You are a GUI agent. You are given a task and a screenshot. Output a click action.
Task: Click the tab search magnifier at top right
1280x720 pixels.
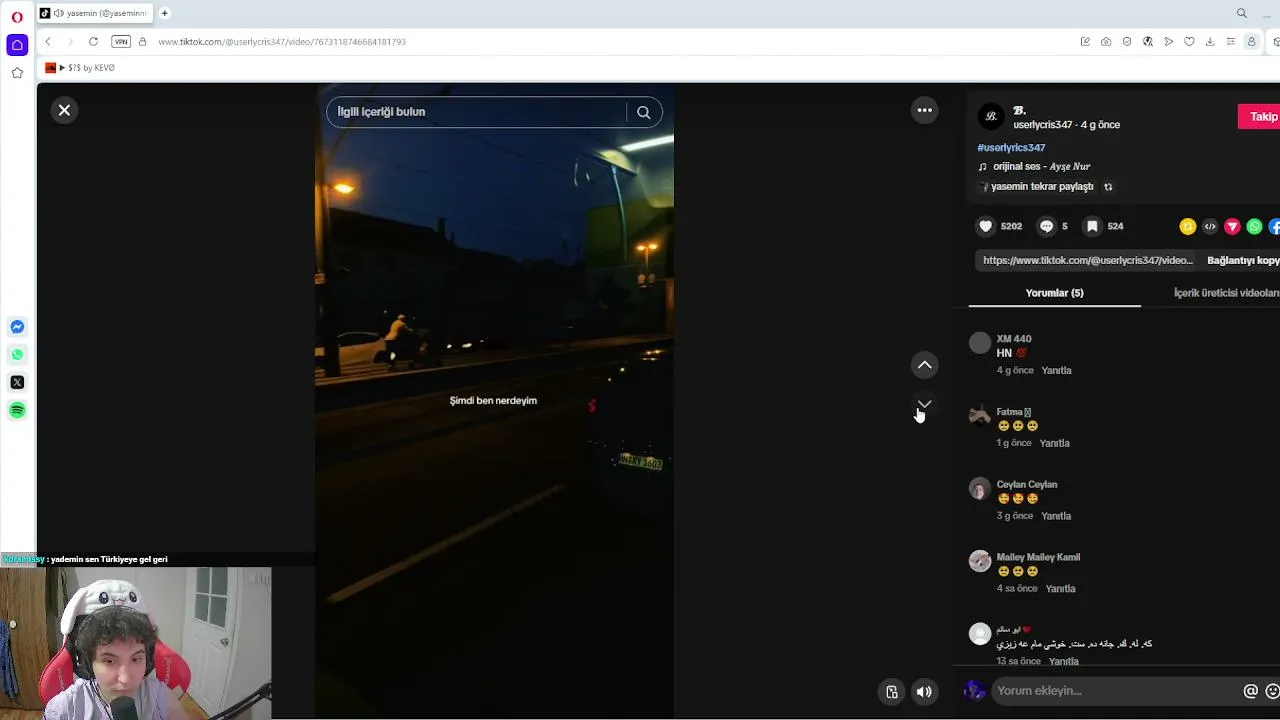[x=1242, y=13]
